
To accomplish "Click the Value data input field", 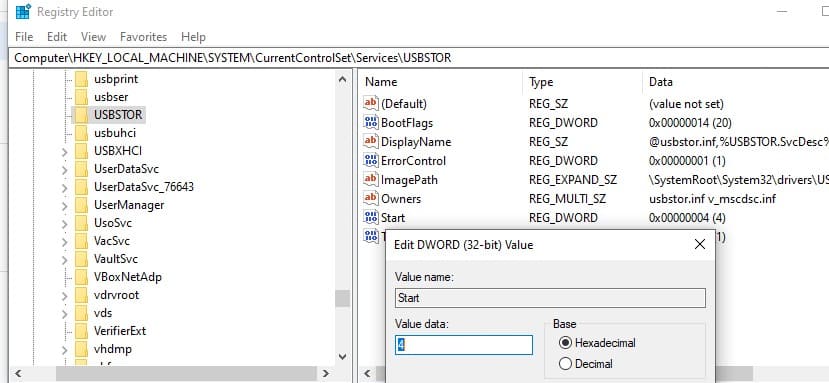I will (x=464, y=345).
